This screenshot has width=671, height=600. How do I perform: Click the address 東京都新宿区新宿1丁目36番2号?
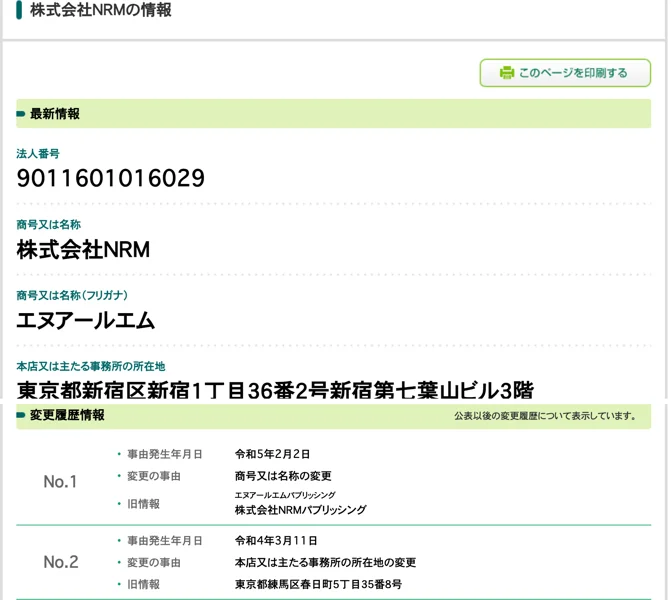pyautogui.click(x=172, y=390)
